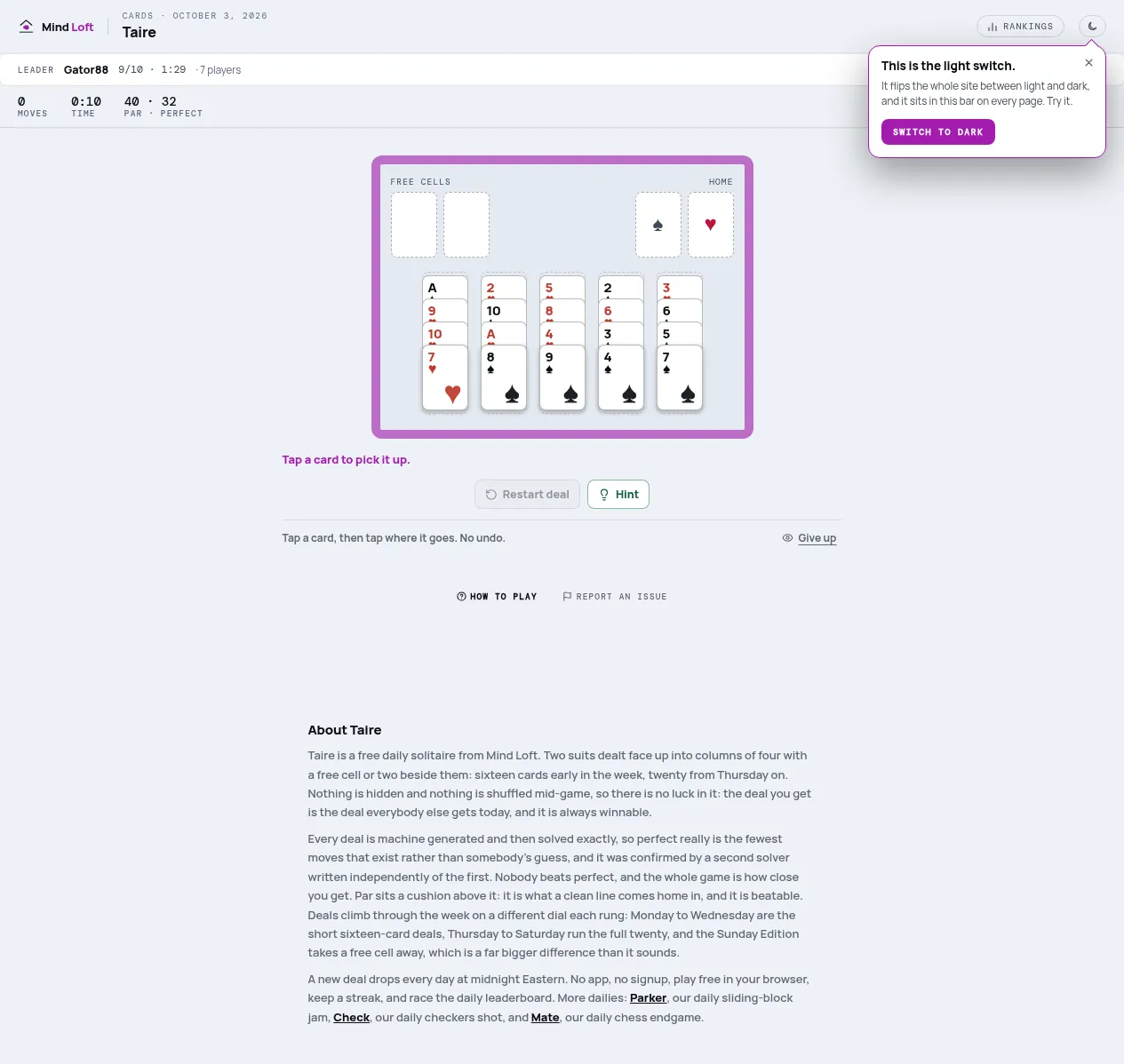The image size is (1124, 1064).
Task: Click the Switch to Dark button
Action: [x=937, y=132]
